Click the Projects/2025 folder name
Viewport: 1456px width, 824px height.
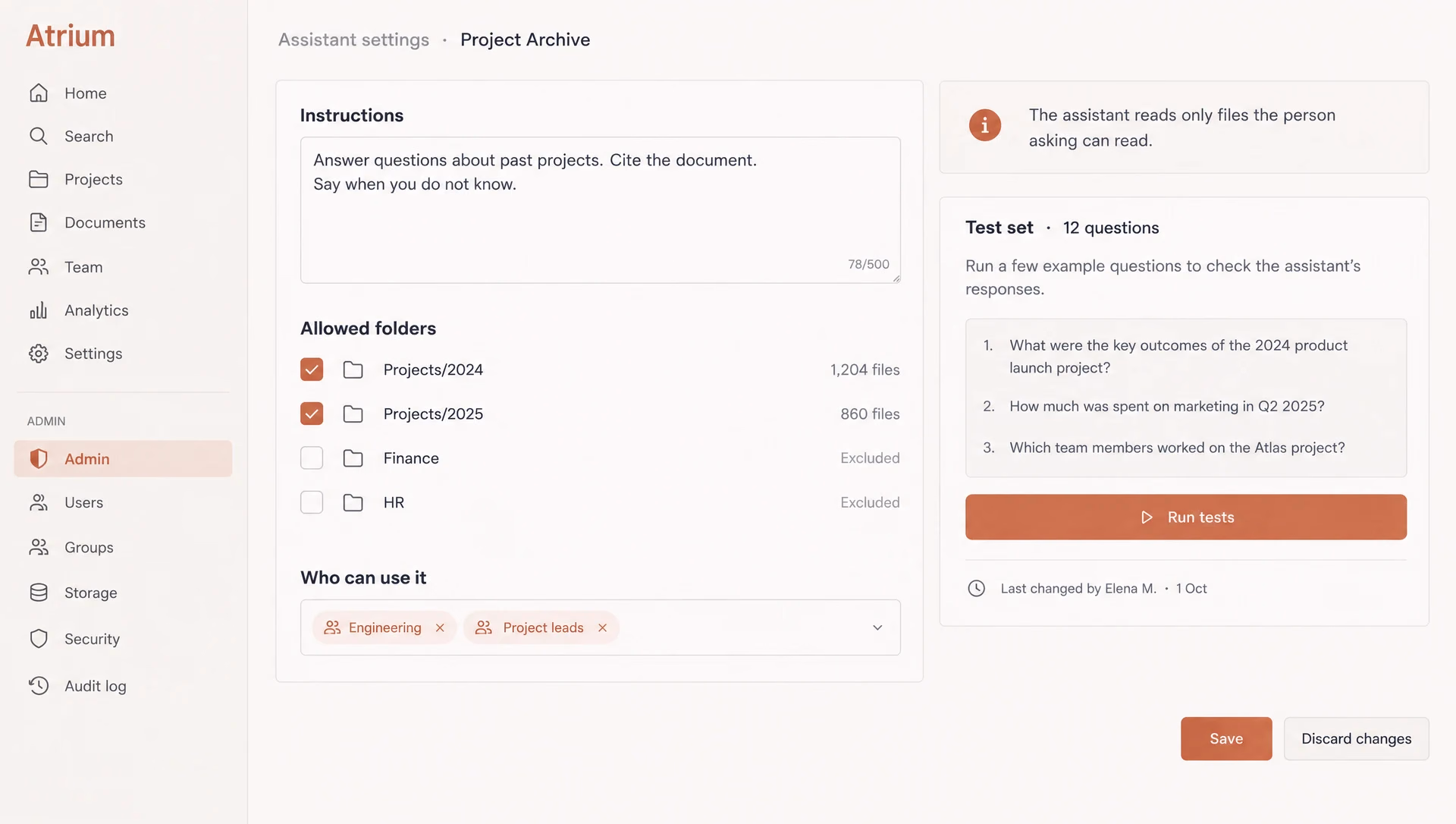click(x=433, y=414)
